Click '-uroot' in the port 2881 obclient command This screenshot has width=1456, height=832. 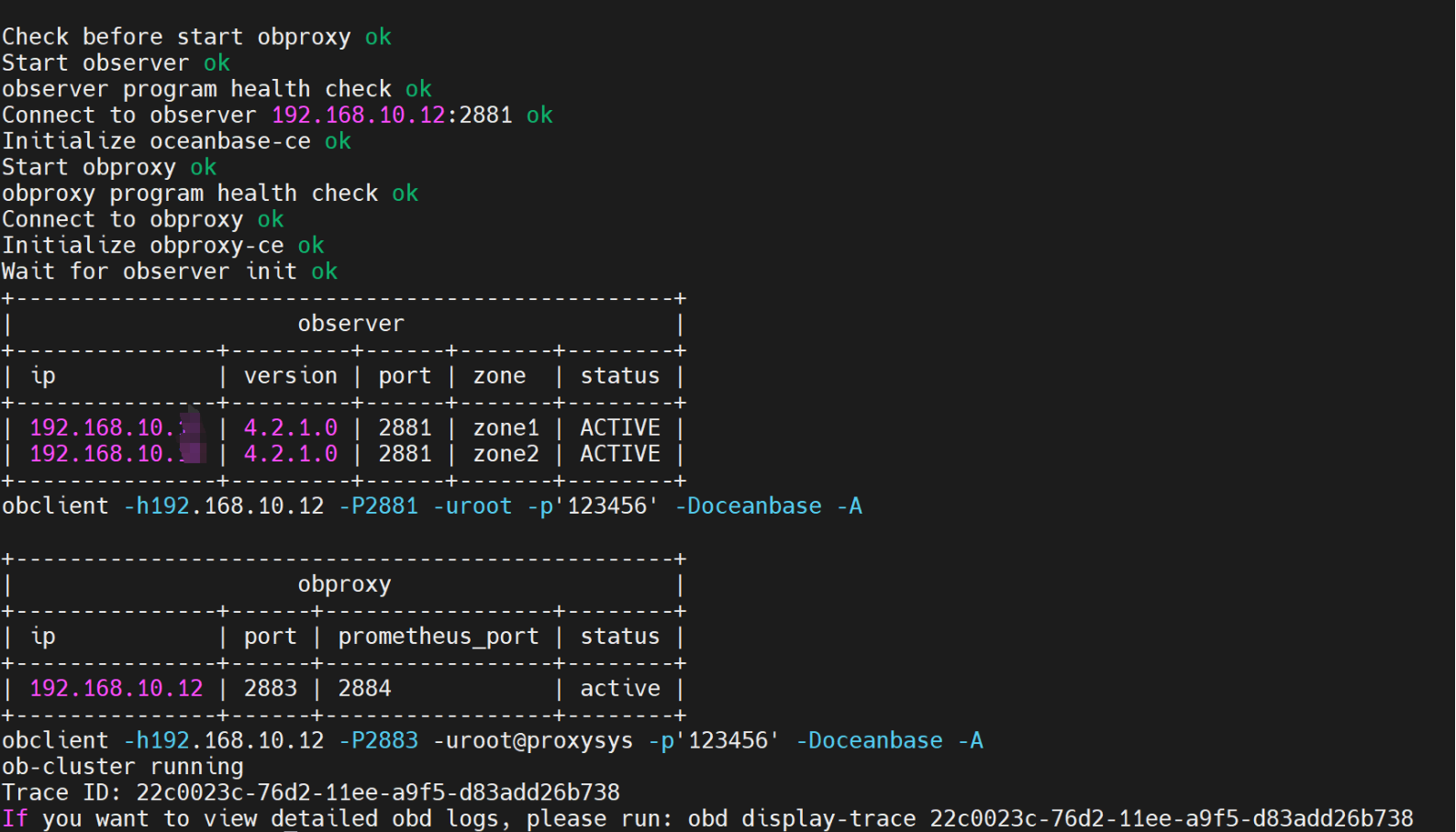tap(472, 506)
